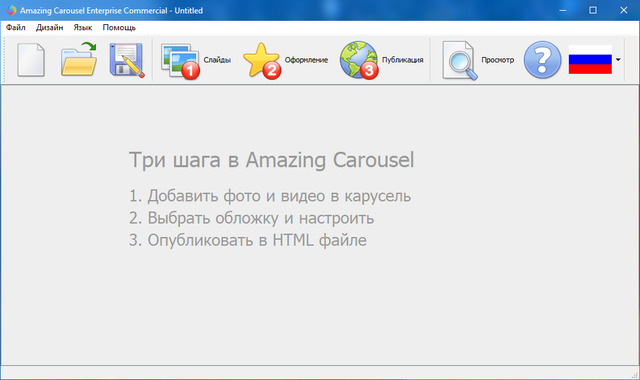Screen dimensions: 640x380
Task: Click heading 'Три шага в Amazing Carousel'
Action: coord(271,160)
